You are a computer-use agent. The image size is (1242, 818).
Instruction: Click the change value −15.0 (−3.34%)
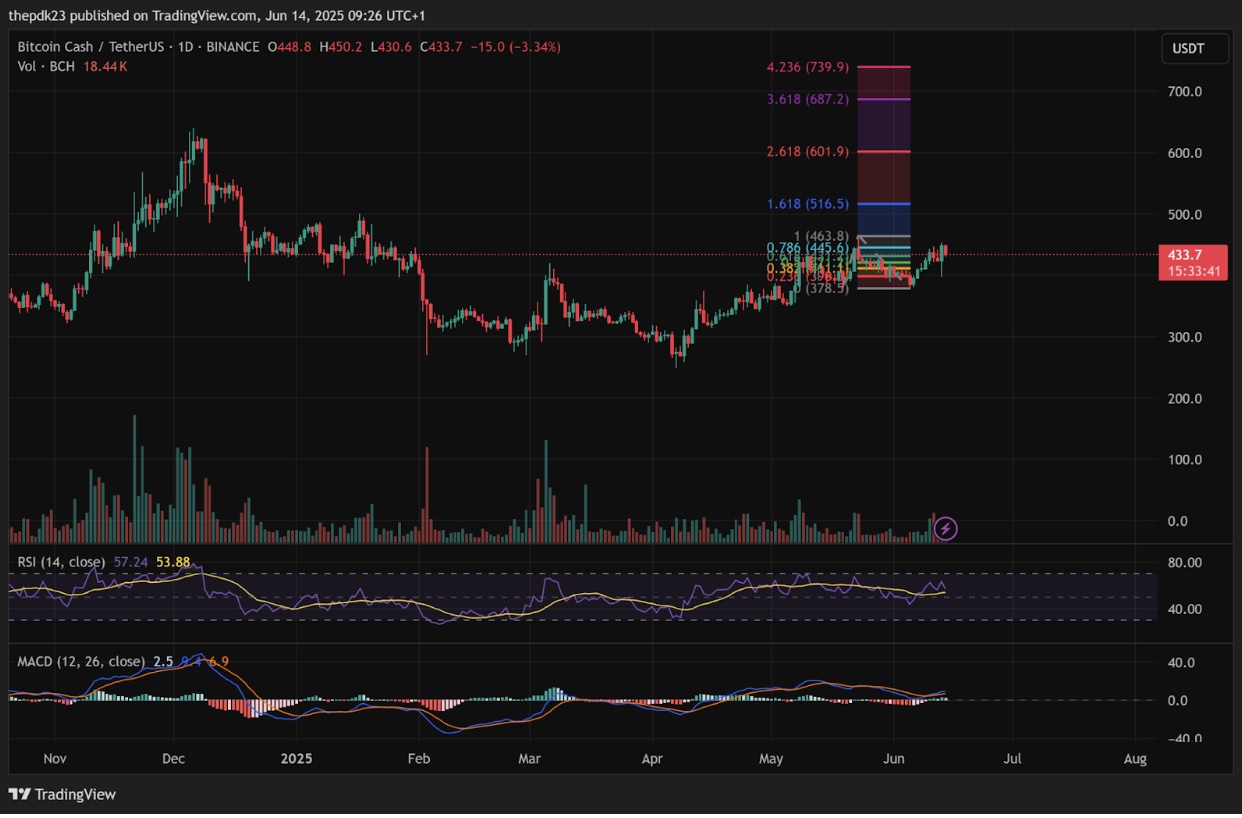point(516,47)
